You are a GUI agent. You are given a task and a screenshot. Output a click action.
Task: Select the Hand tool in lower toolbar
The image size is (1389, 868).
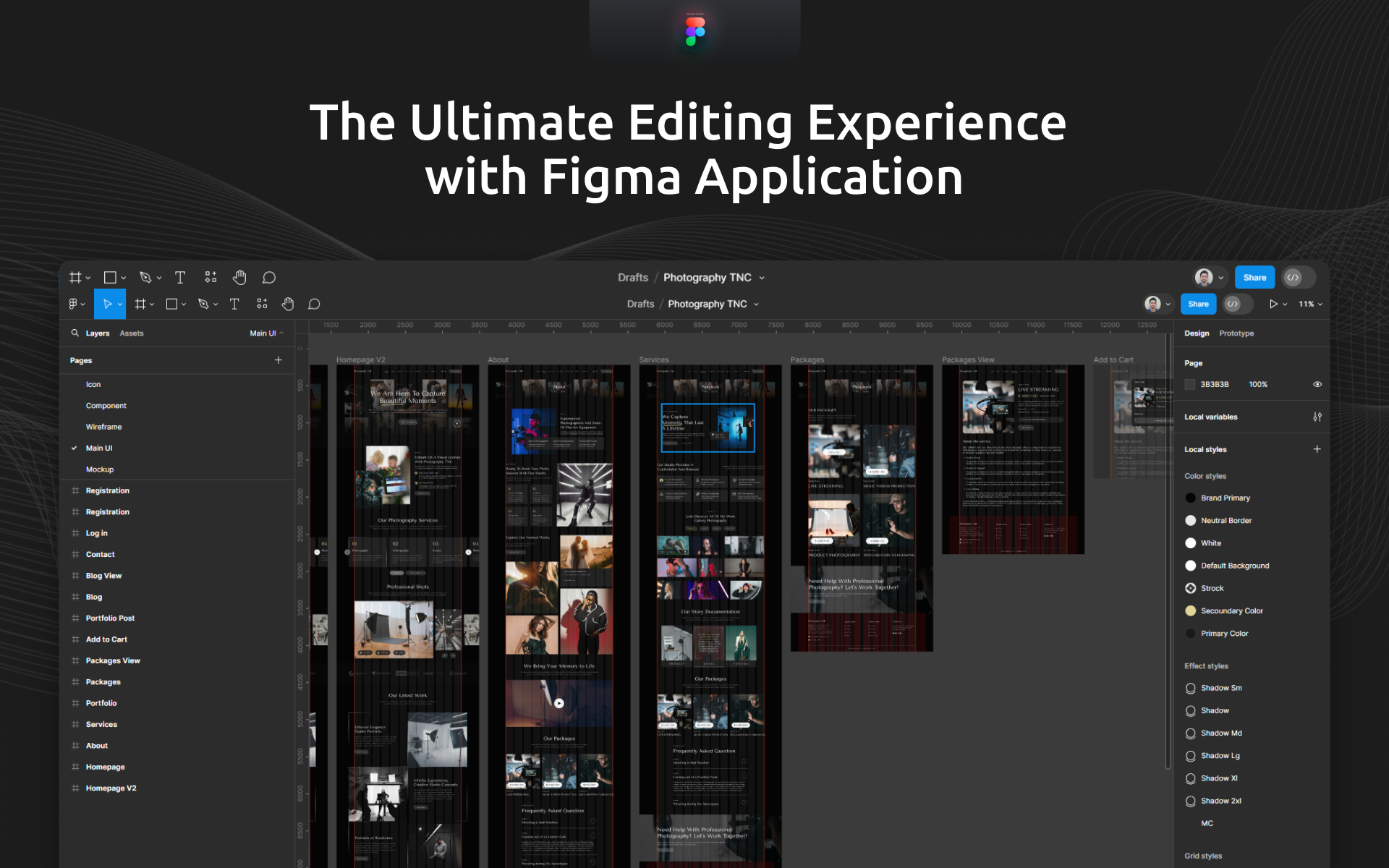coord(288,304)
